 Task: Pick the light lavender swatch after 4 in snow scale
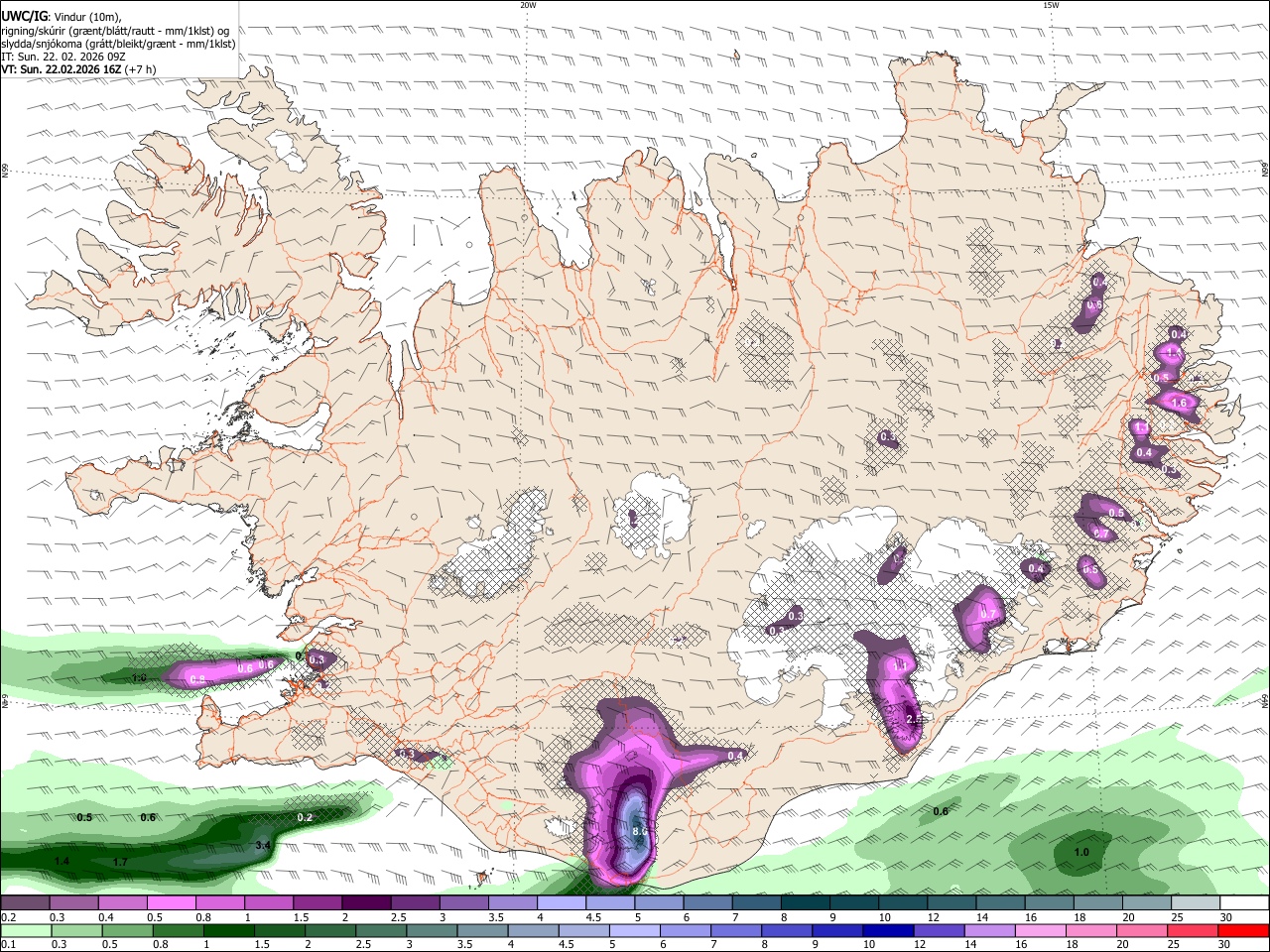[561, 903]
